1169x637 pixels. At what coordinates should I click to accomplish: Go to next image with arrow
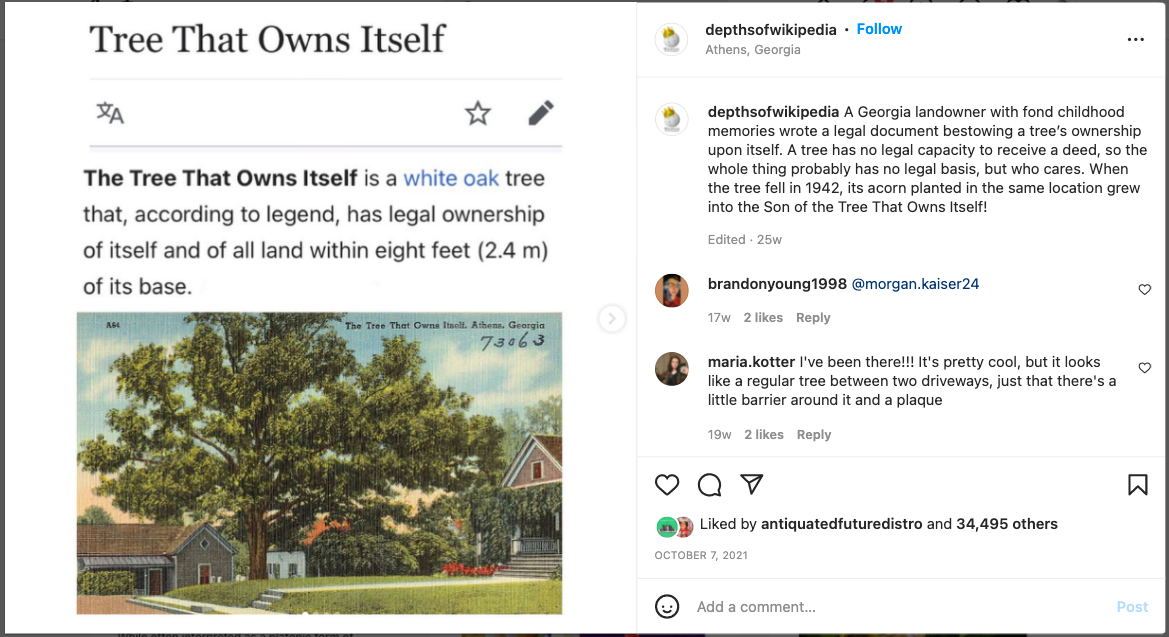click(x=611, y=318)
